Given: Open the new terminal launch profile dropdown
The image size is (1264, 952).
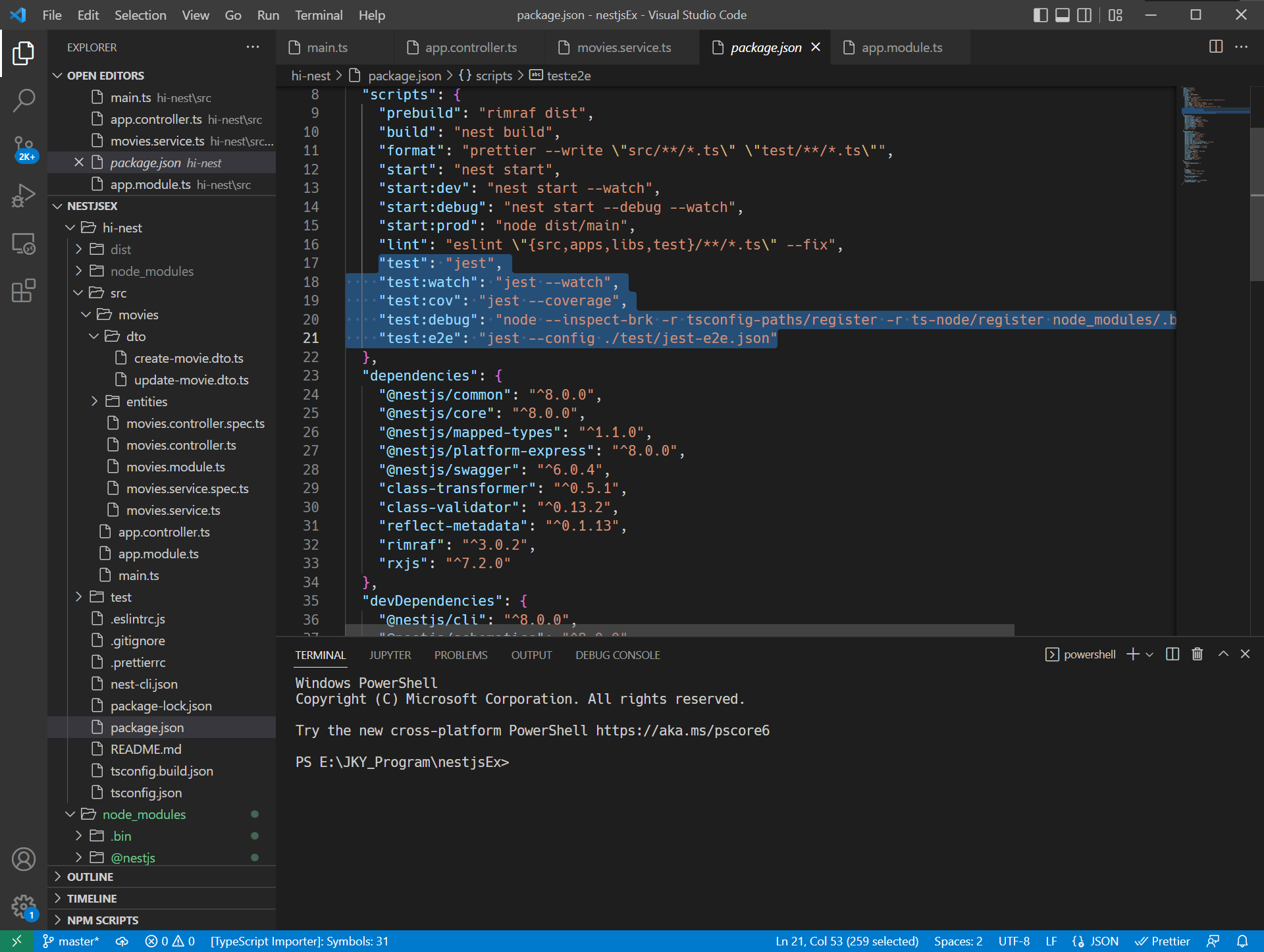Looking at the screenshot, I should tap(1149, 654).
